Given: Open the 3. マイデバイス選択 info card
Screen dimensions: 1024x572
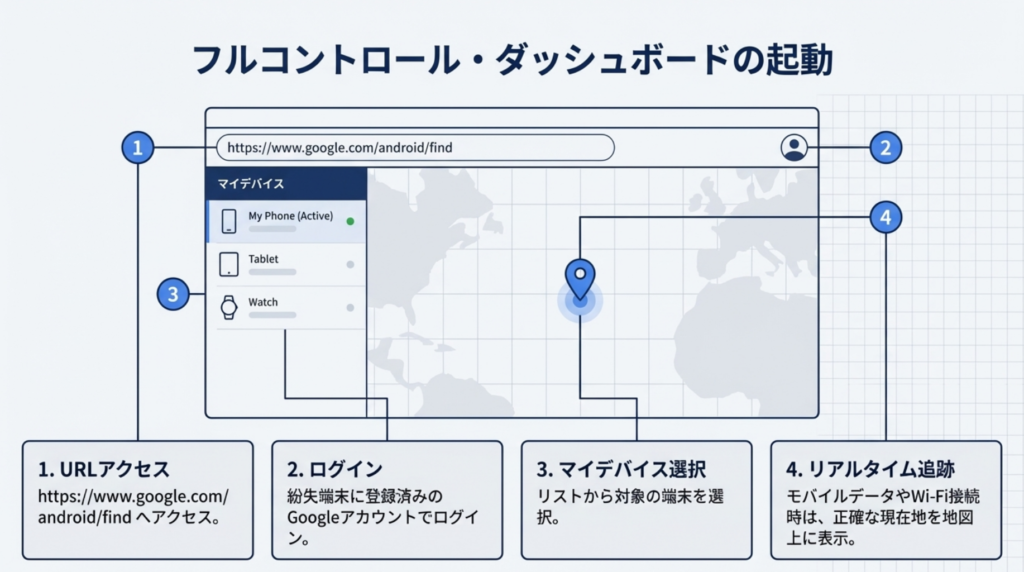Looking at the screenshot, I should point(636,499).
